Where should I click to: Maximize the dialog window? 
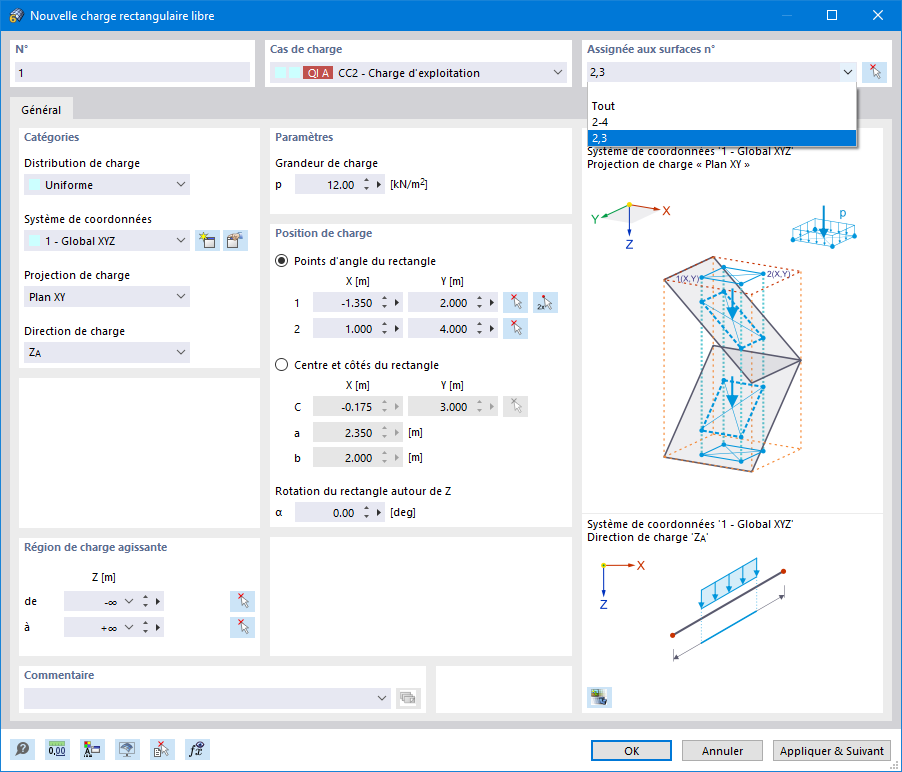tap(832, 16)
